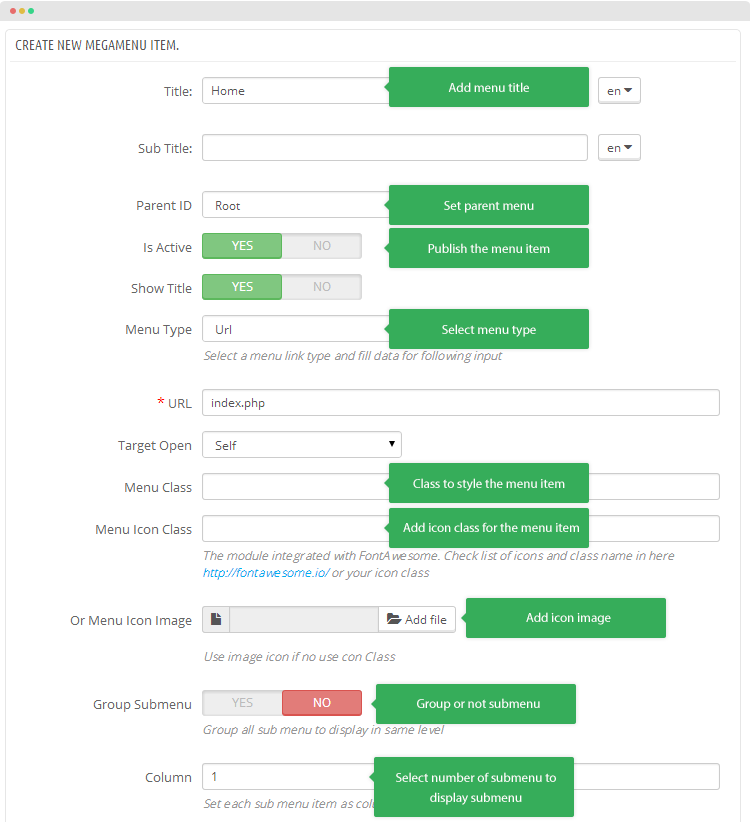Screen dimensions: 750x822
Task: Set Is Active to YES
Action: point(242,246)
